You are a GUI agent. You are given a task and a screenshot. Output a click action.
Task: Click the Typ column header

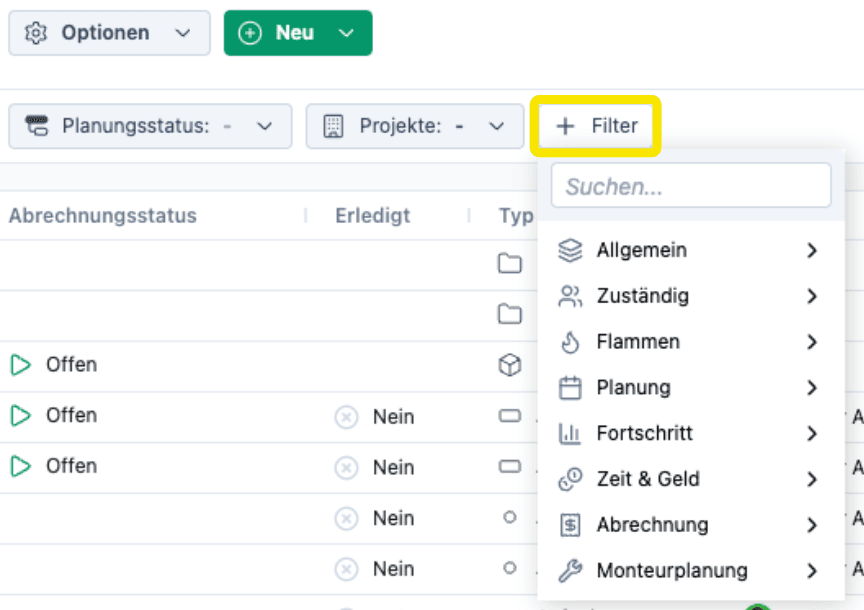[x=516, y=215]
